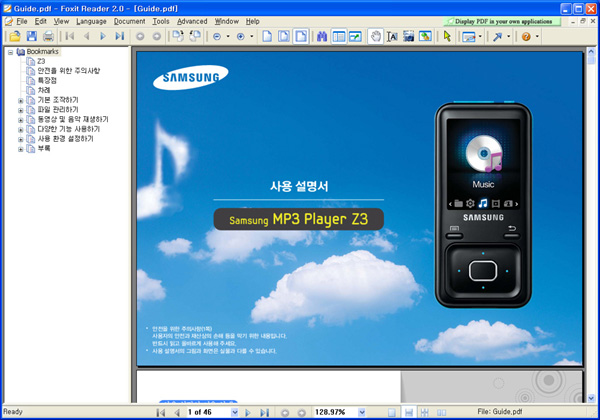600x420 pixels.
Task: Expand the '다양한 기능 사용하기' bookmark
Action: point(21,130)
